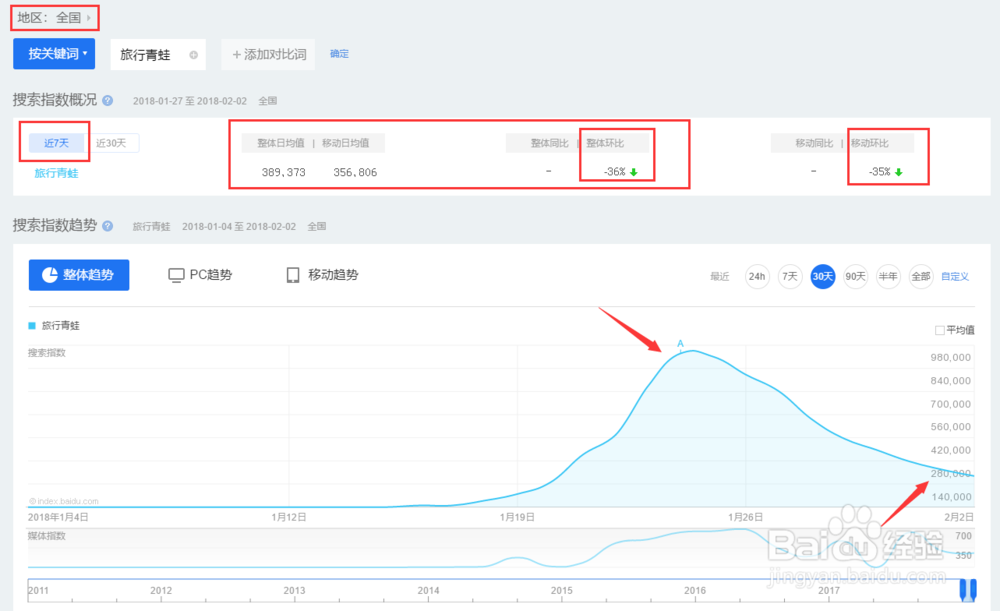Open help icon next to 搜索指数概况
The height and width of the screenshot is (611, 1000).
pos(108,100)
